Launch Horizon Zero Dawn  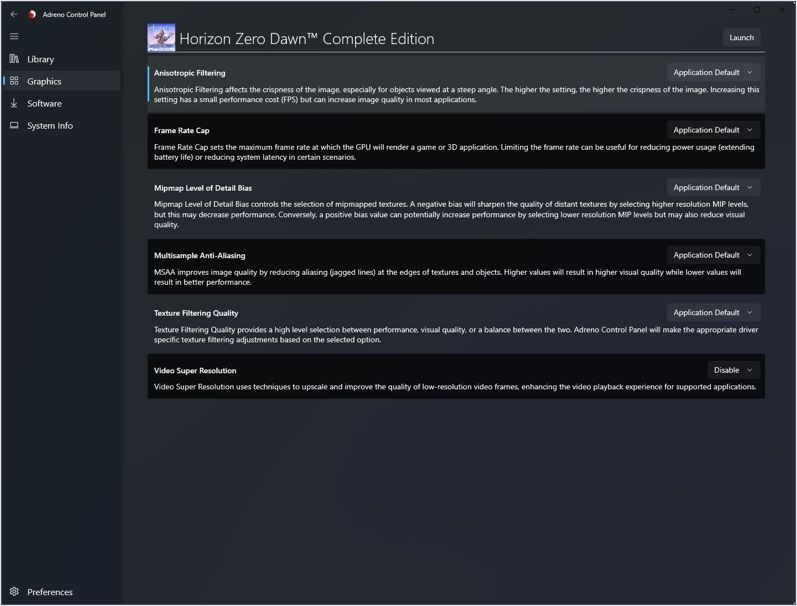tap(741, 38)
